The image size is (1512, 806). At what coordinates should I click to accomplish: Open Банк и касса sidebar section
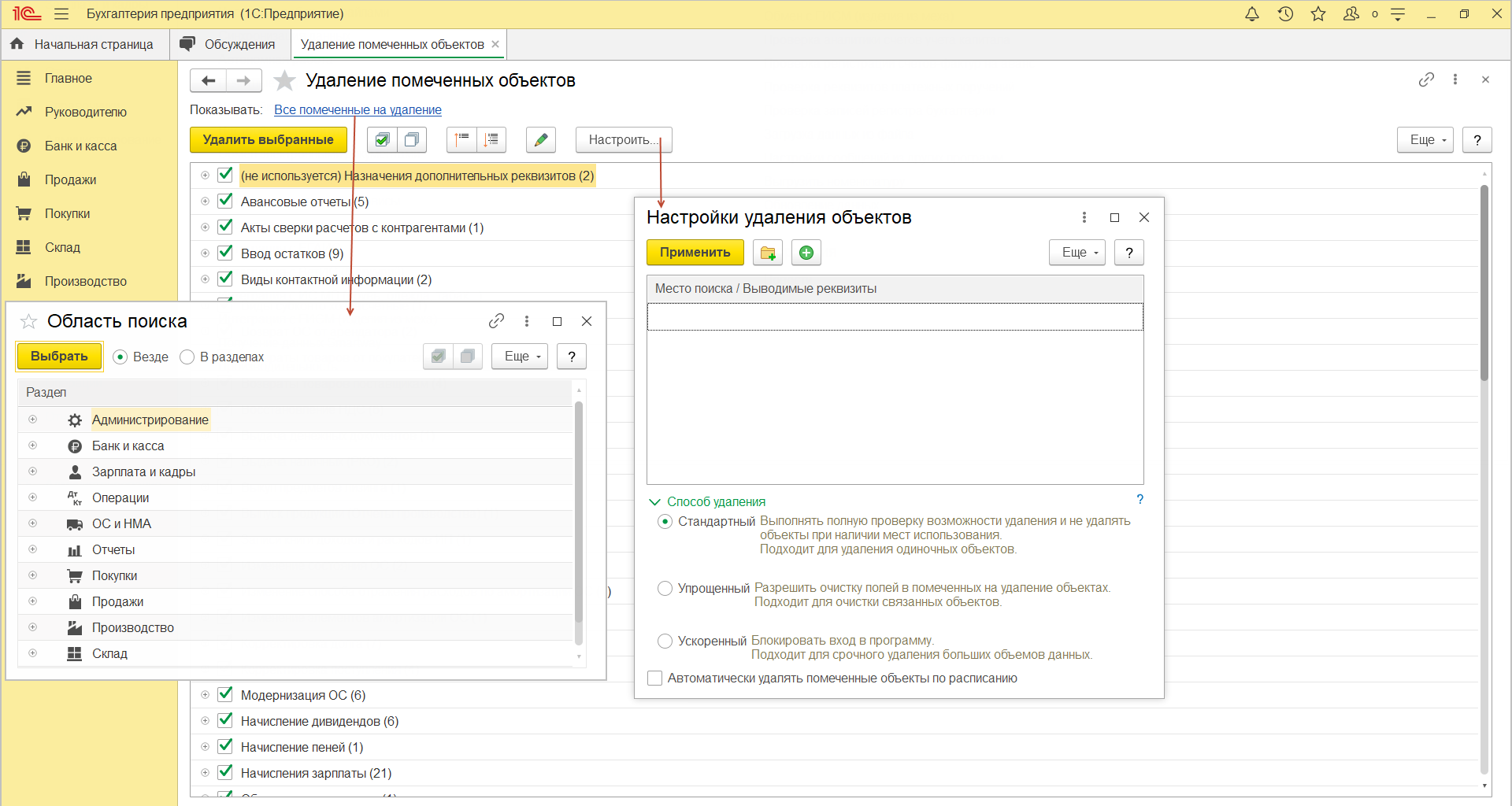[80, 146]
